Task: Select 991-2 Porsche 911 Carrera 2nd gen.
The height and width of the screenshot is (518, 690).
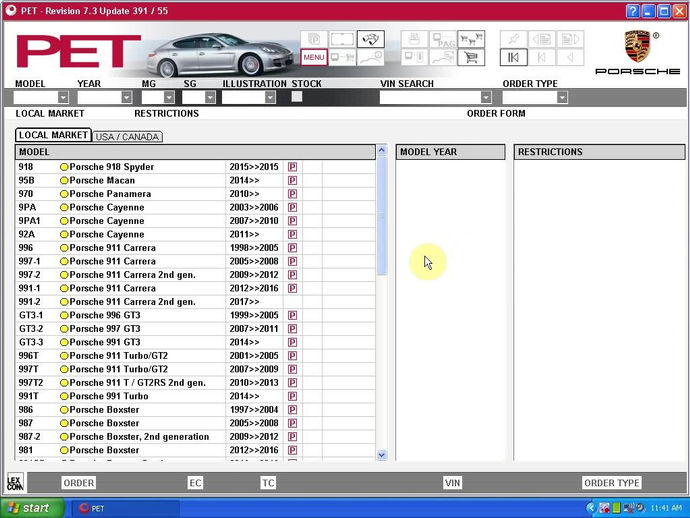Action: click(x=195, y=301)
